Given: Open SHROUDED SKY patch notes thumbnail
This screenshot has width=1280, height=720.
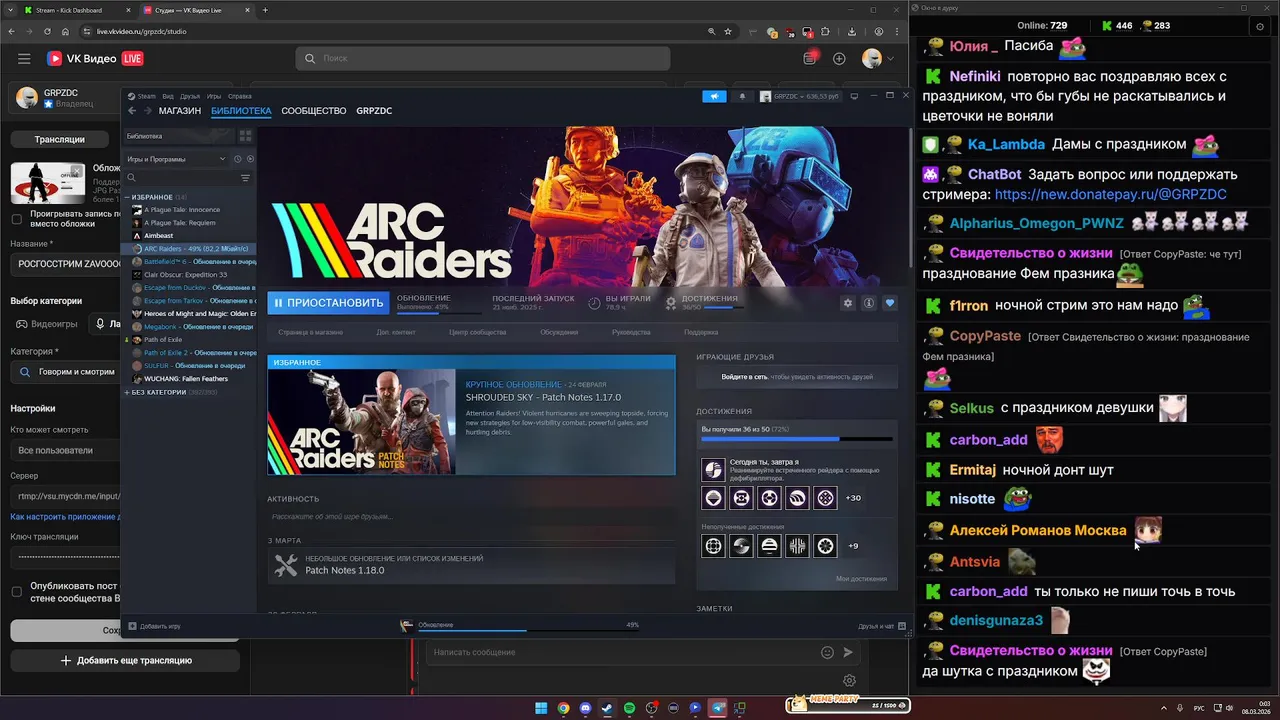Looking at the screenshot, I should click(361, 421).
